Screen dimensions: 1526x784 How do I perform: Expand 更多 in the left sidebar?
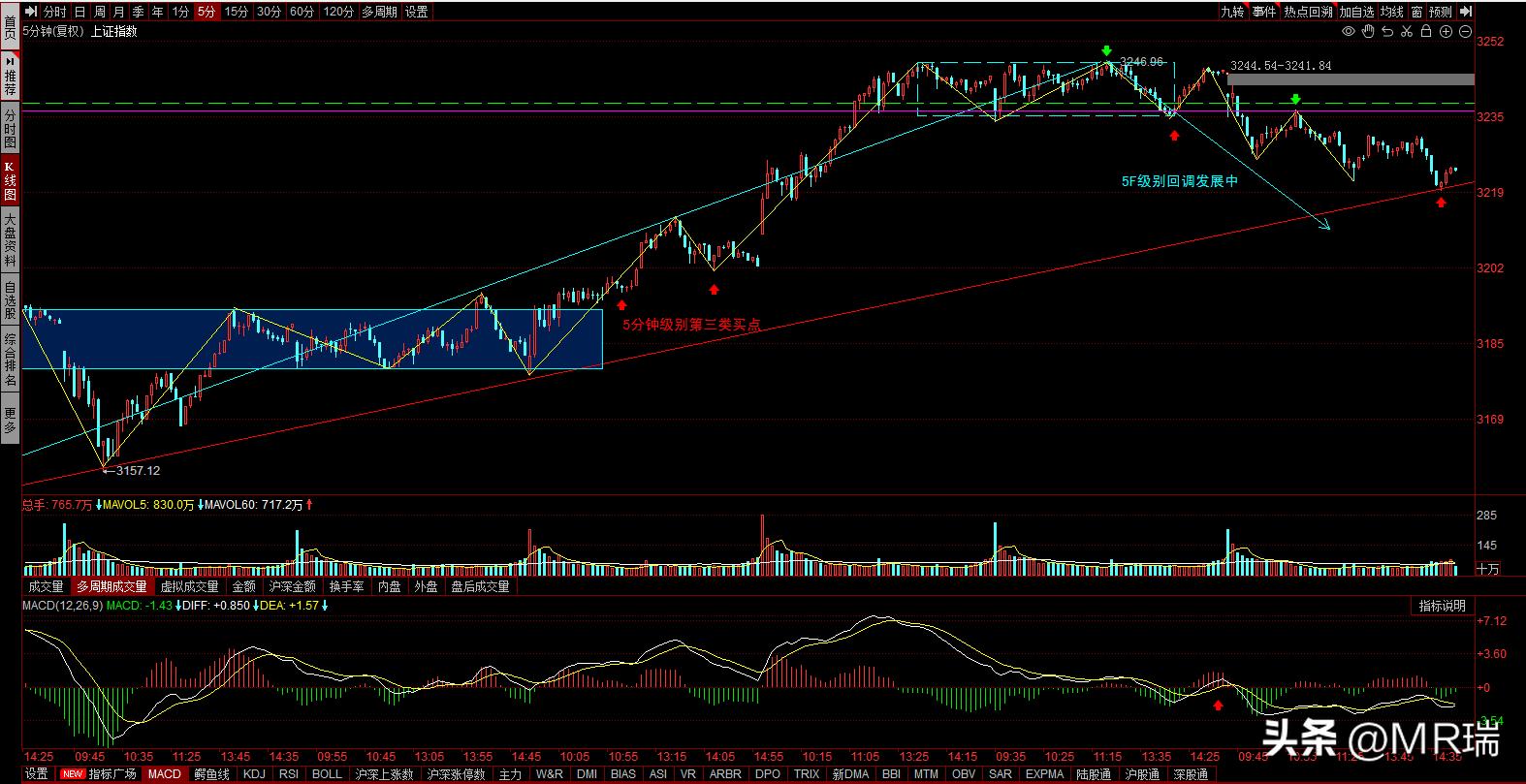(x=10, y=421)
